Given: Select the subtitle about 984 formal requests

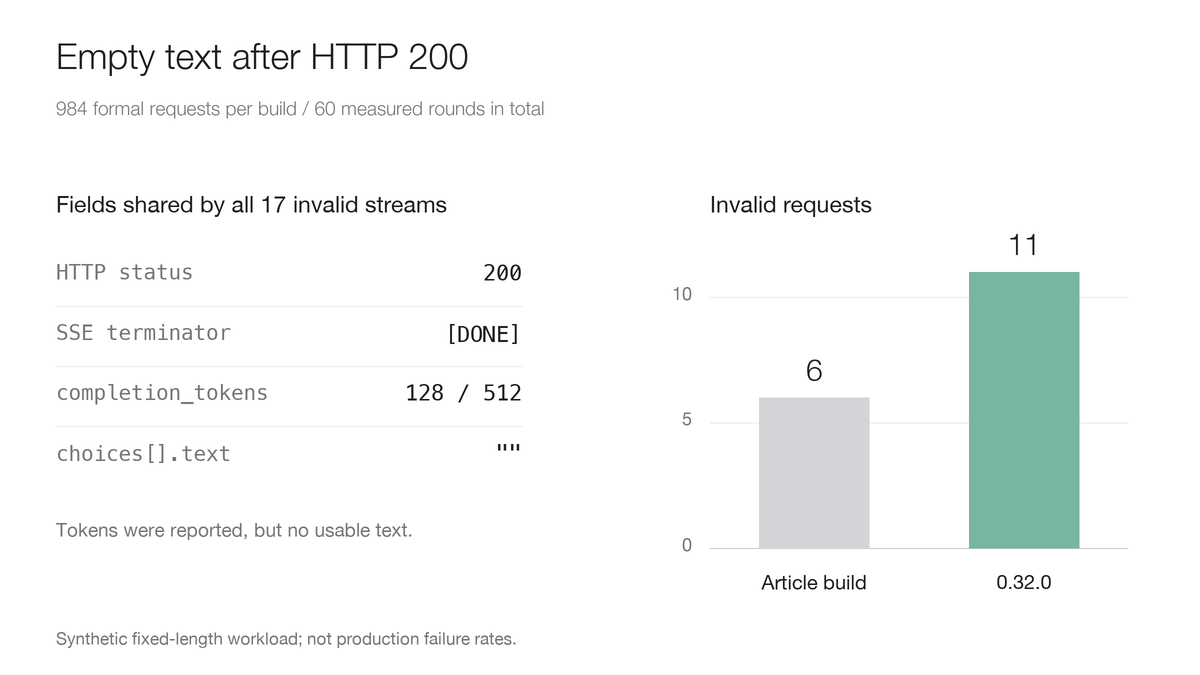Looking at the screenshot, I should (x=300, y=109).
